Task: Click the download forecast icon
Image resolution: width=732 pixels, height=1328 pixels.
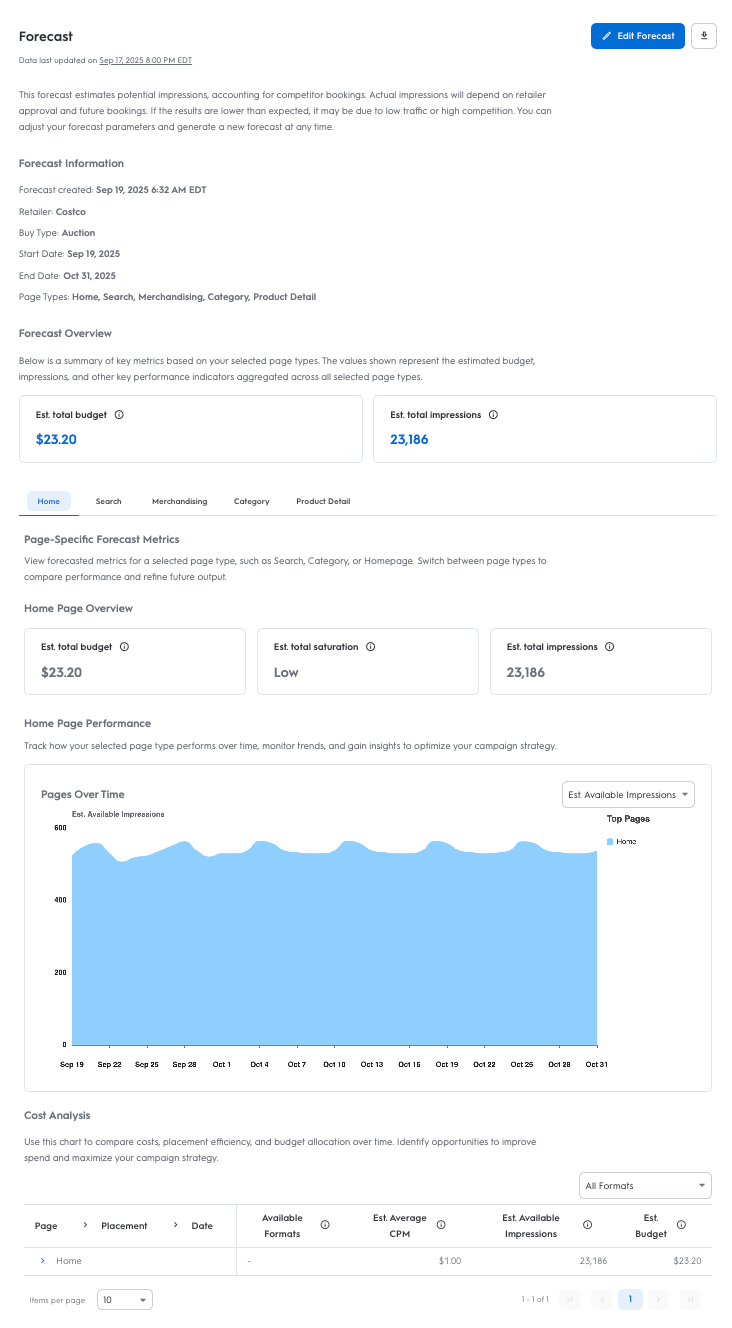Action: click(x=704, y=36)
